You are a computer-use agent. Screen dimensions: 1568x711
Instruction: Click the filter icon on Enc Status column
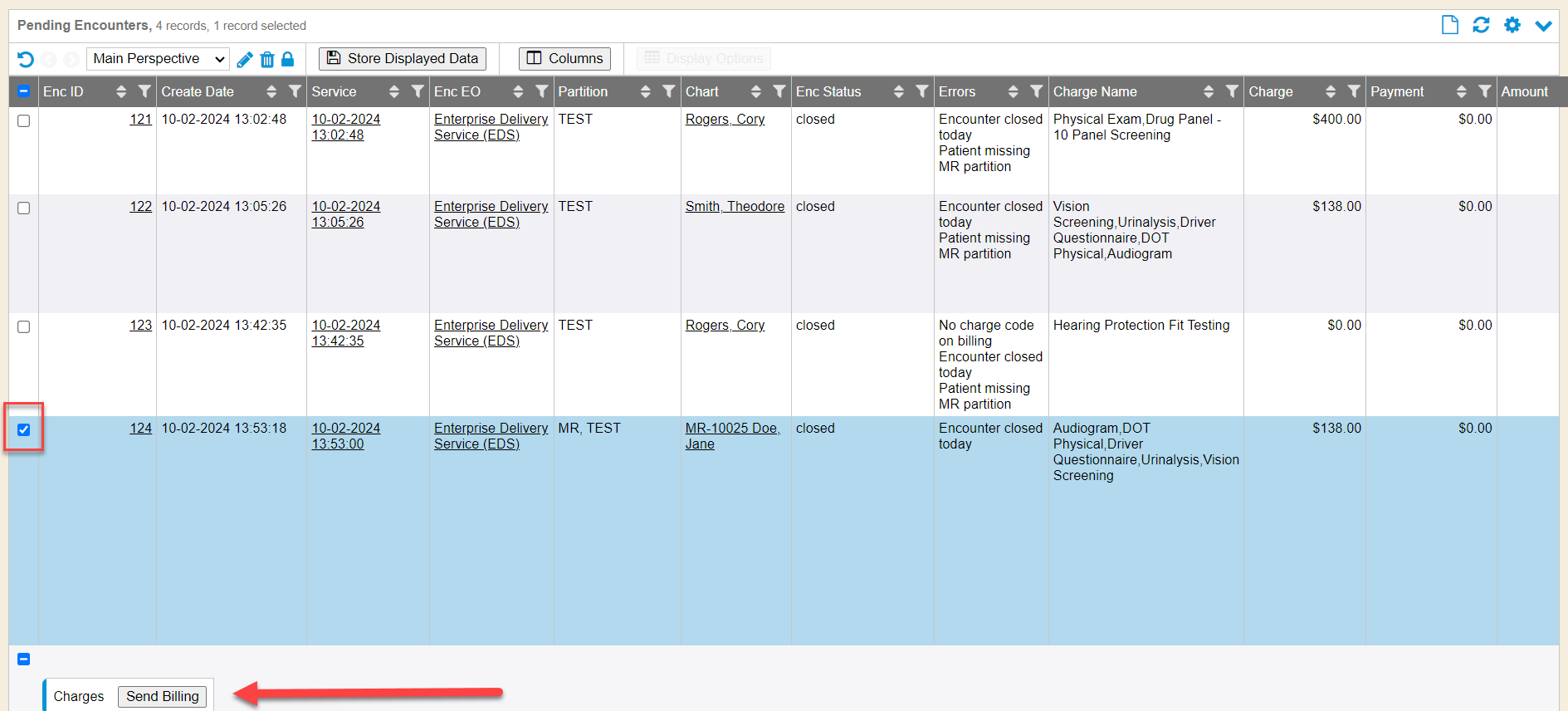[922, 91]
